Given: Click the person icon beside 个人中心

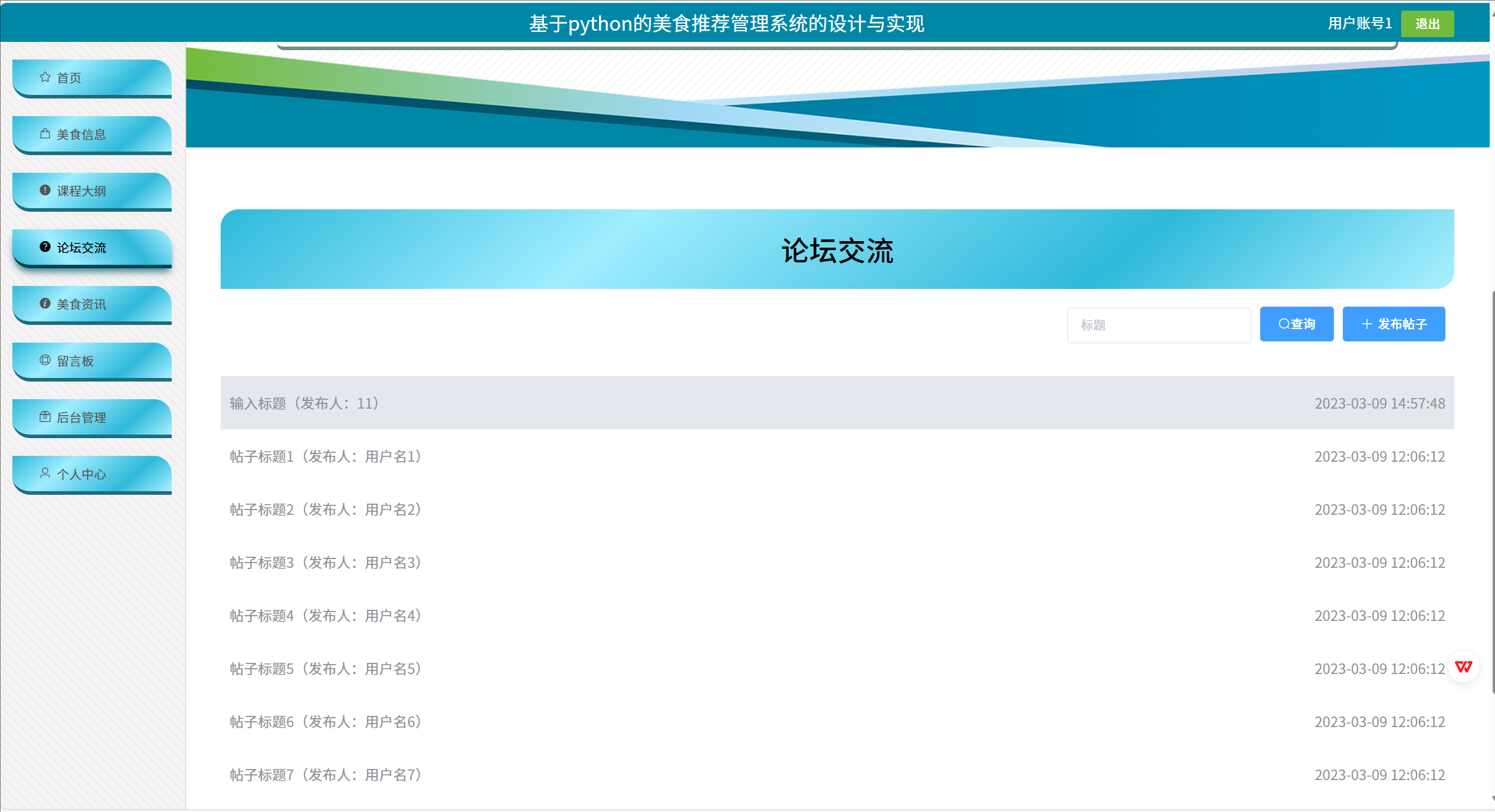Looking at the screenshot, I should (45, 474).
